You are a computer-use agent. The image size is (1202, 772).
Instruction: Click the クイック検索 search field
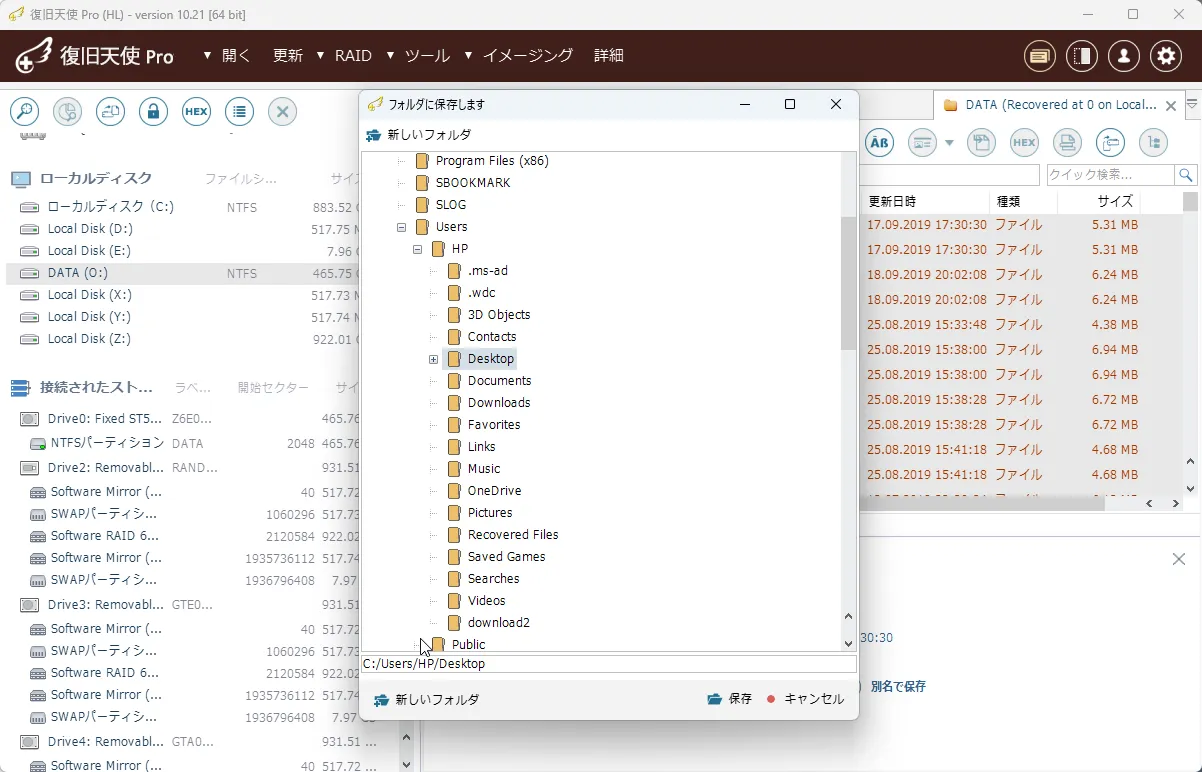point(1110,175)
